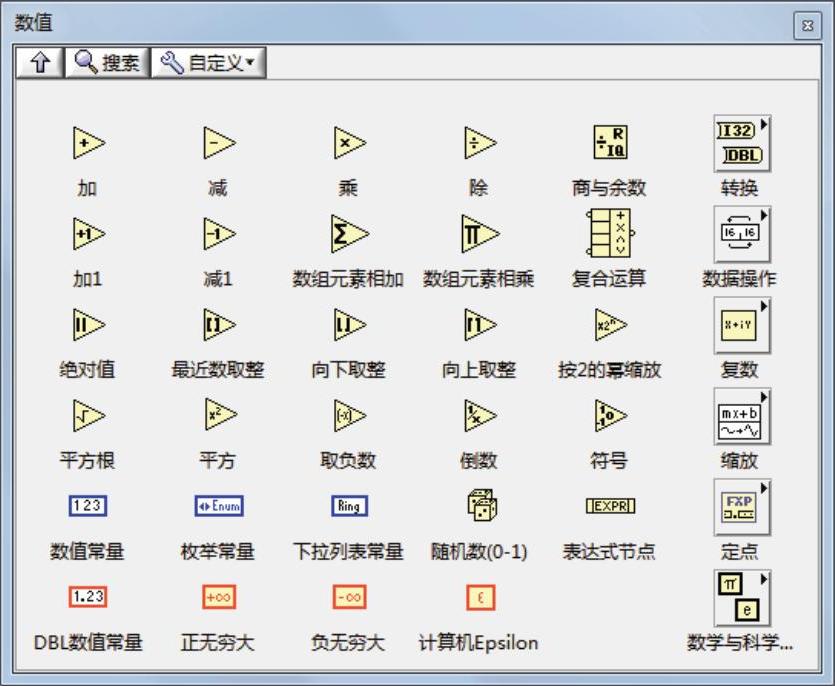Pick the 向上取整 ceiling icon

coord(480,325)
